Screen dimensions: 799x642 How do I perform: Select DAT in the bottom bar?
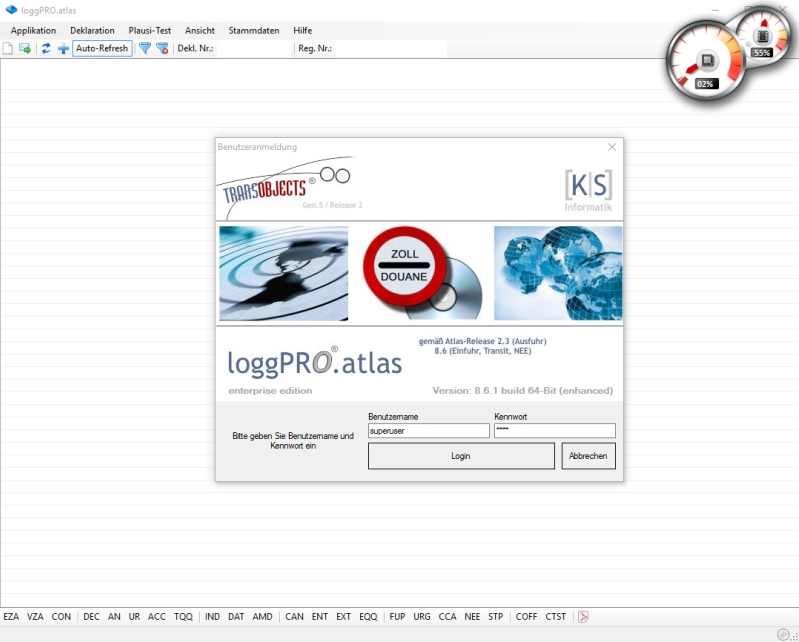236,617
